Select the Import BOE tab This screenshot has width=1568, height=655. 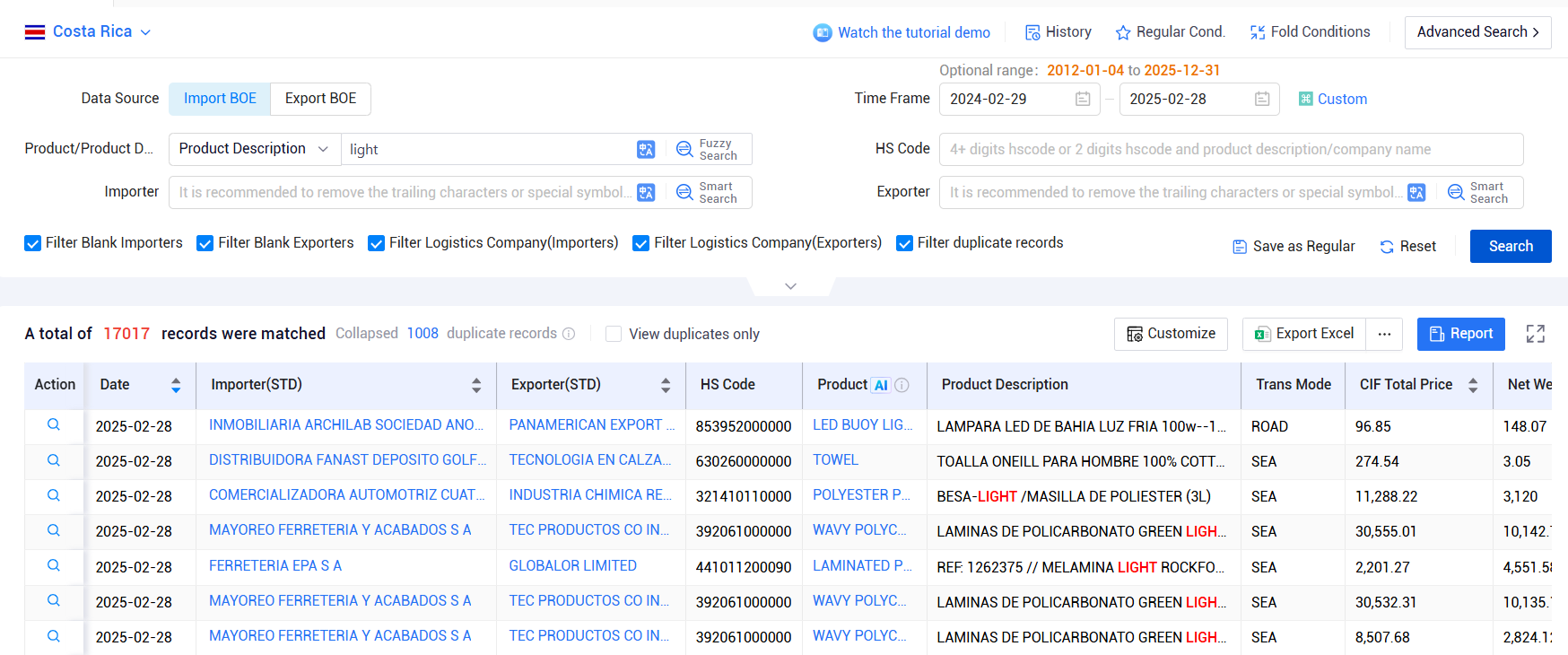[220, 99]
